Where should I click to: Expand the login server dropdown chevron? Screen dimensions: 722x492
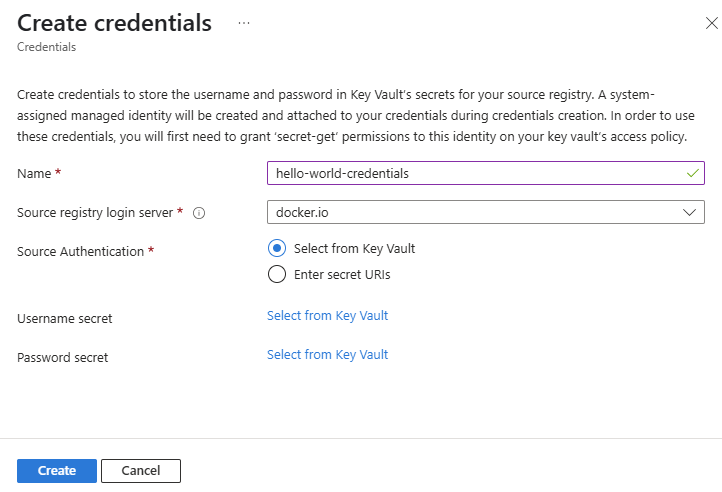click(x=689, y=212)
